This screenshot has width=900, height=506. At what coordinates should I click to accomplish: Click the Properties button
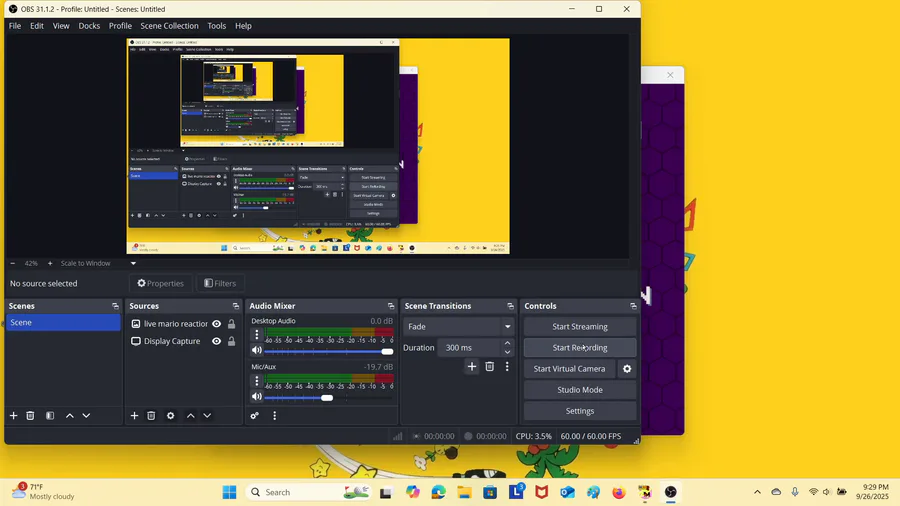(x=161, y=283)
